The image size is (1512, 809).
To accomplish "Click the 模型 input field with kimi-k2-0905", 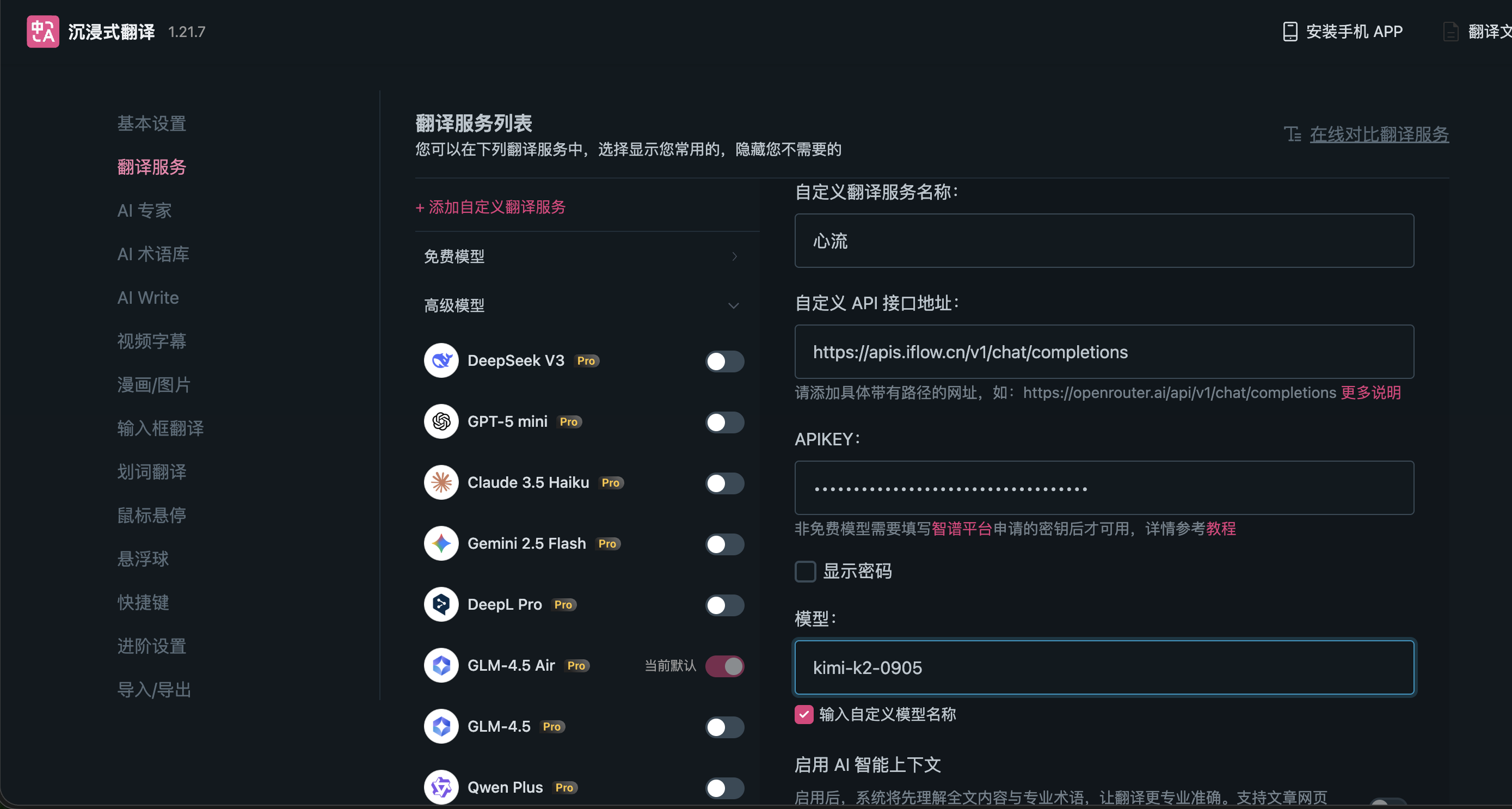I will 1103,667.
